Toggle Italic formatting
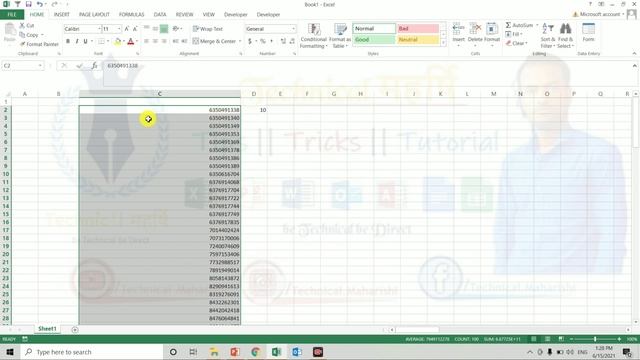640x360 pixels. [77, 41]
